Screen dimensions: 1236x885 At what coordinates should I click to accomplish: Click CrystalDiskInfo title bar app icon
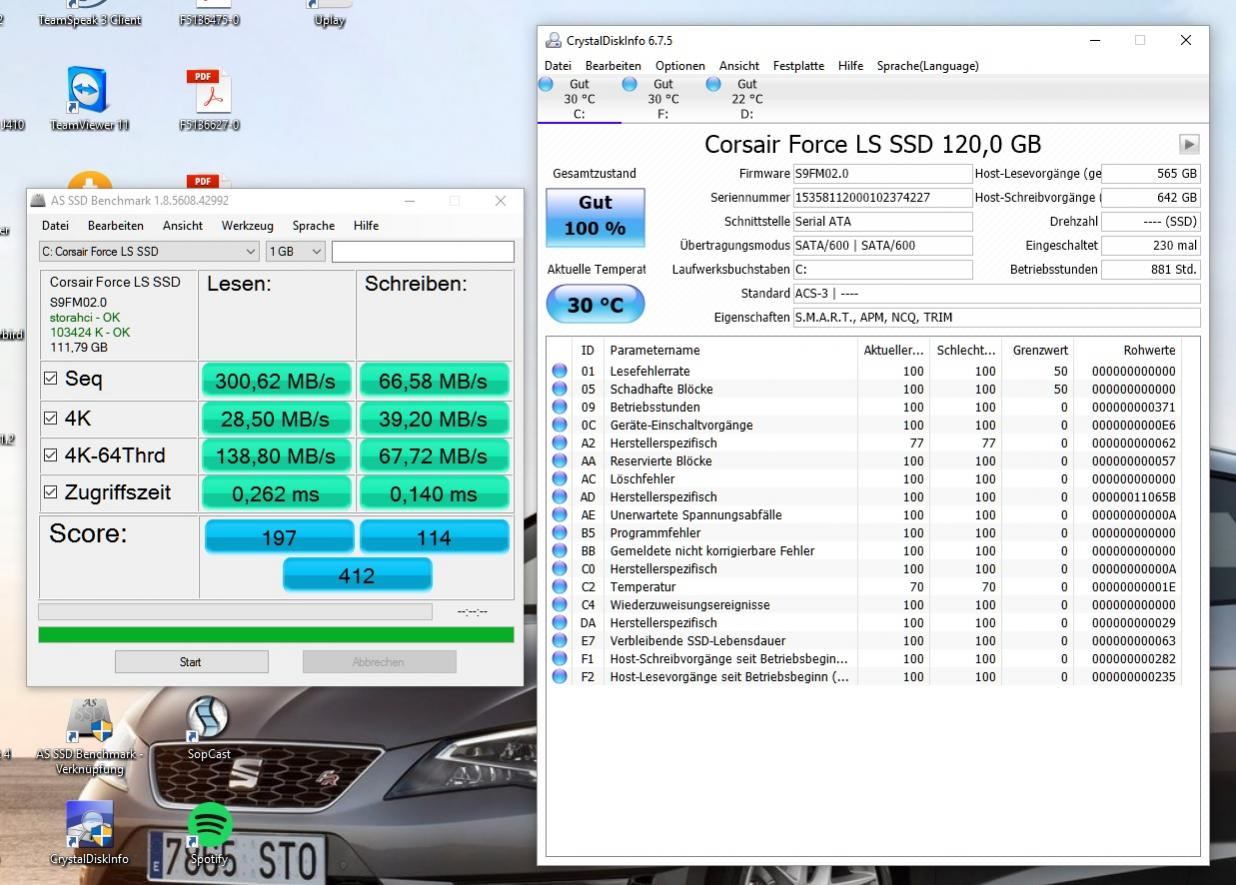point(553,41)
